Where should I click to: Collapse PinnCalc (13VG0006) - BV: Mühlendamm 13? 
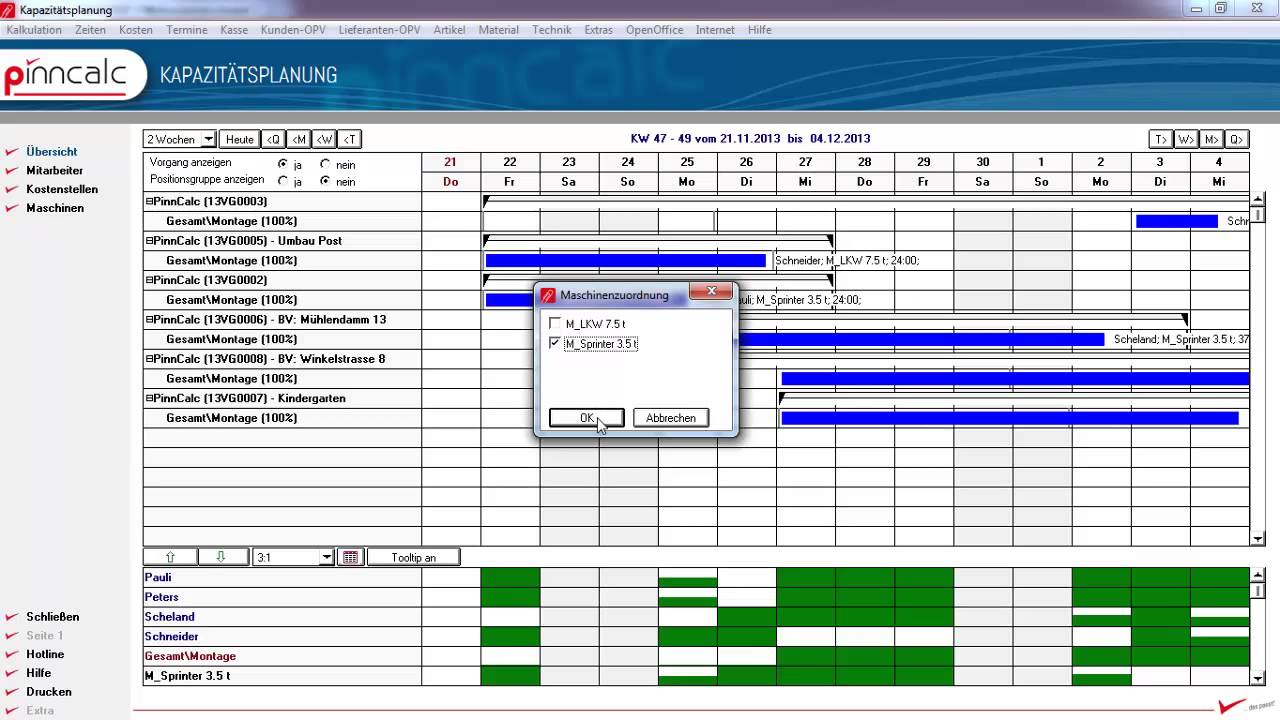point(149,319)
